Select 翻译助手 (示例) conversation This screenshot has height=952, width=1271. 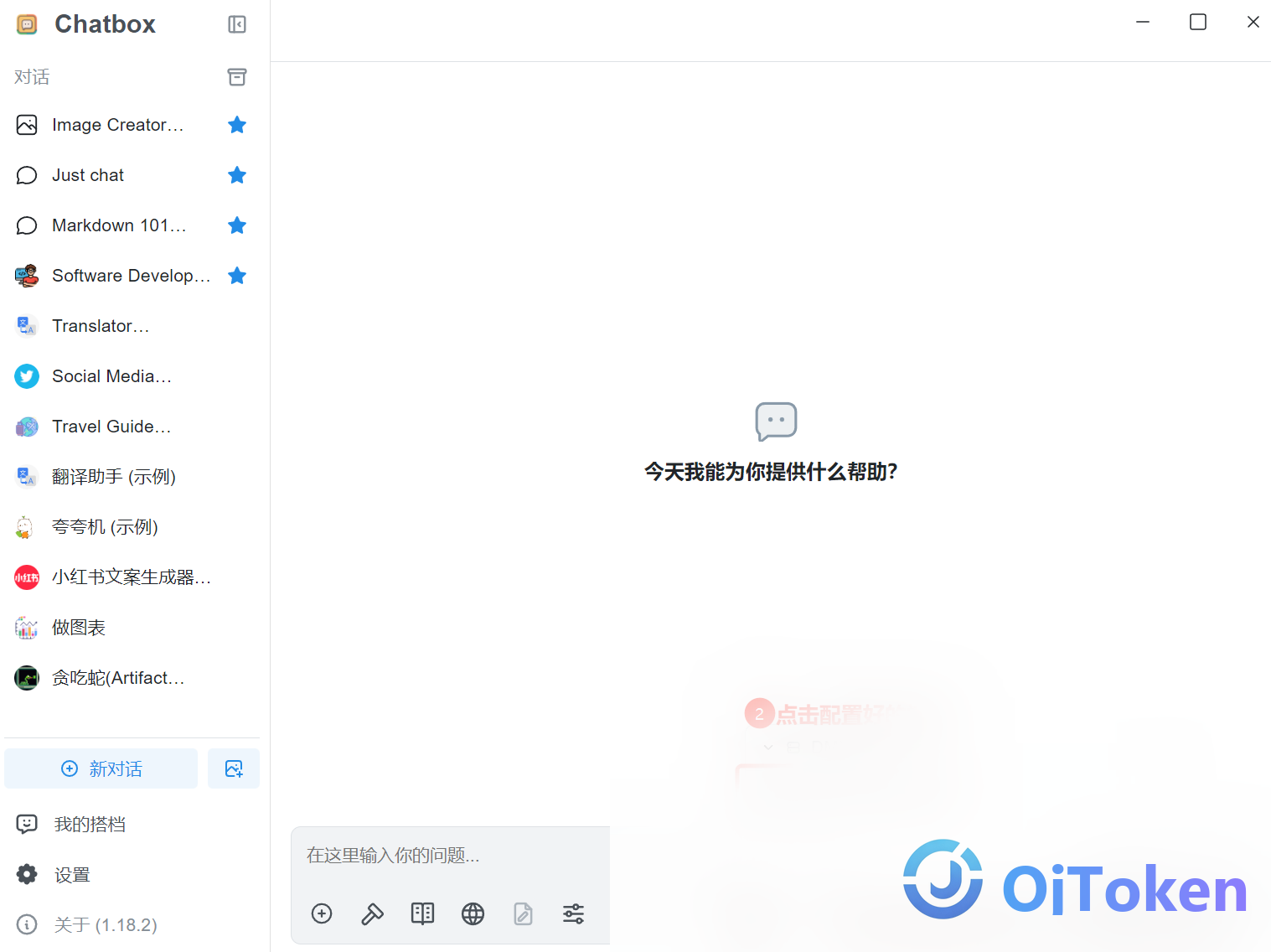click(132, 477)
